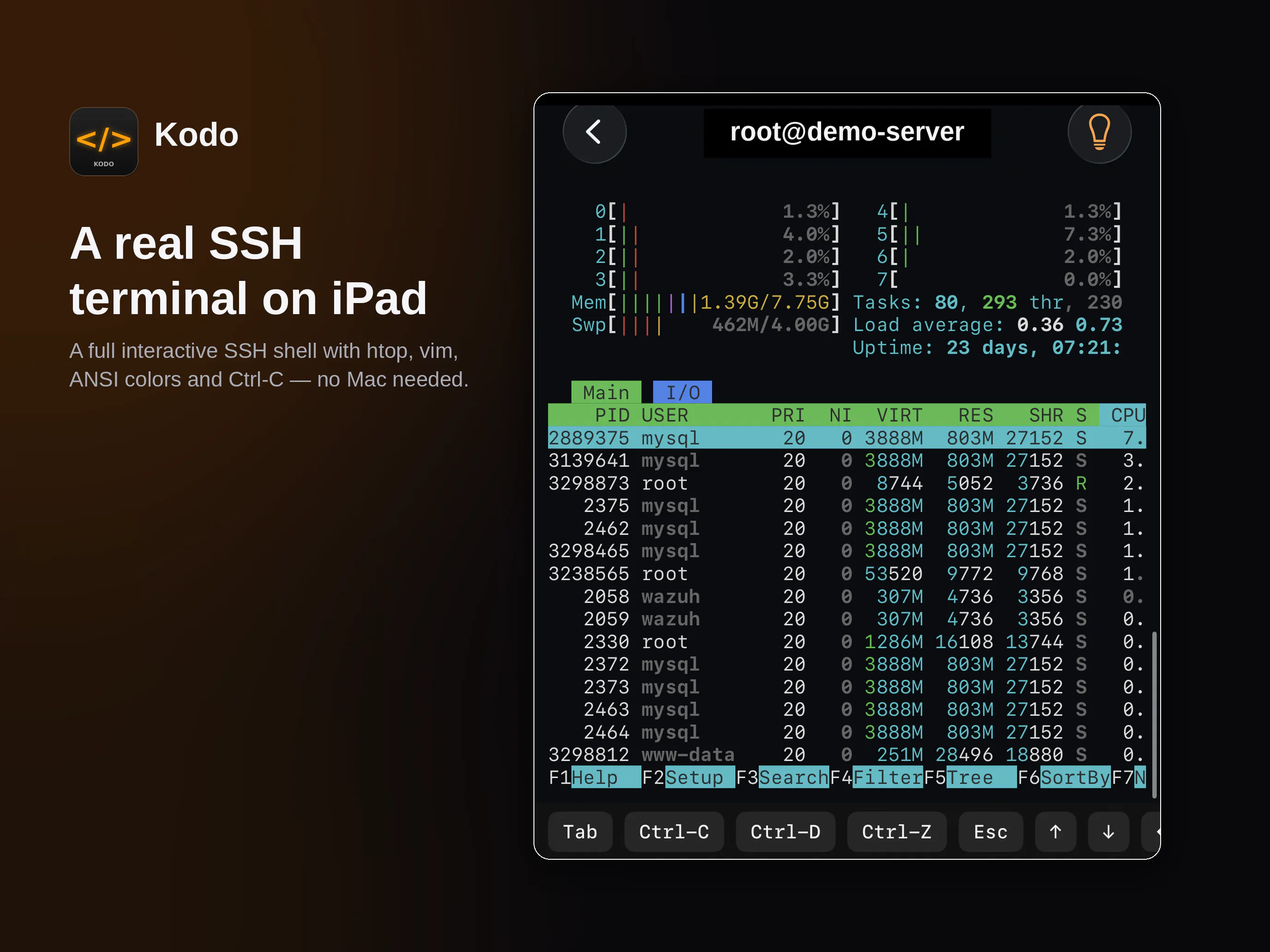The width and height of the screenshot is (1270, 952).
Task: Open F6 SortBy menu
Action: pyautogui.click(x=1065, y=778)
